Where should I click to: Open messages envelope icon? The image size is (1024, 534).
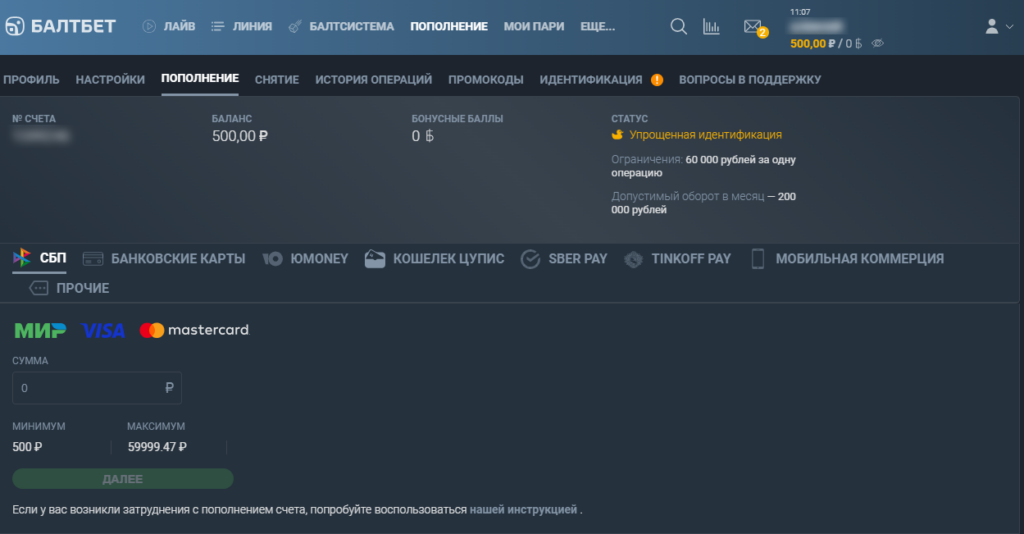point(752,26)
